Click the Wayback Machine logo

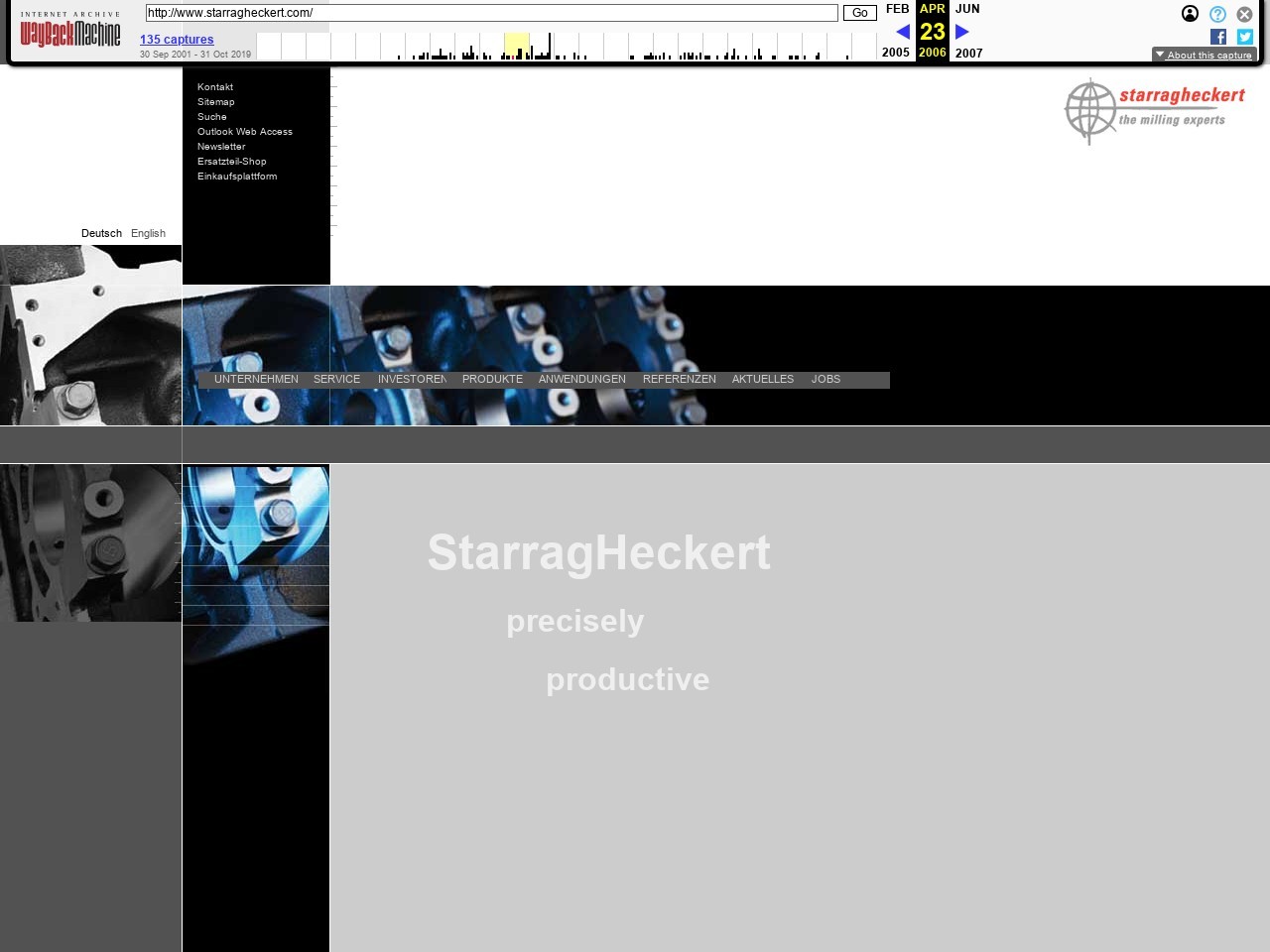click(70, 33)
